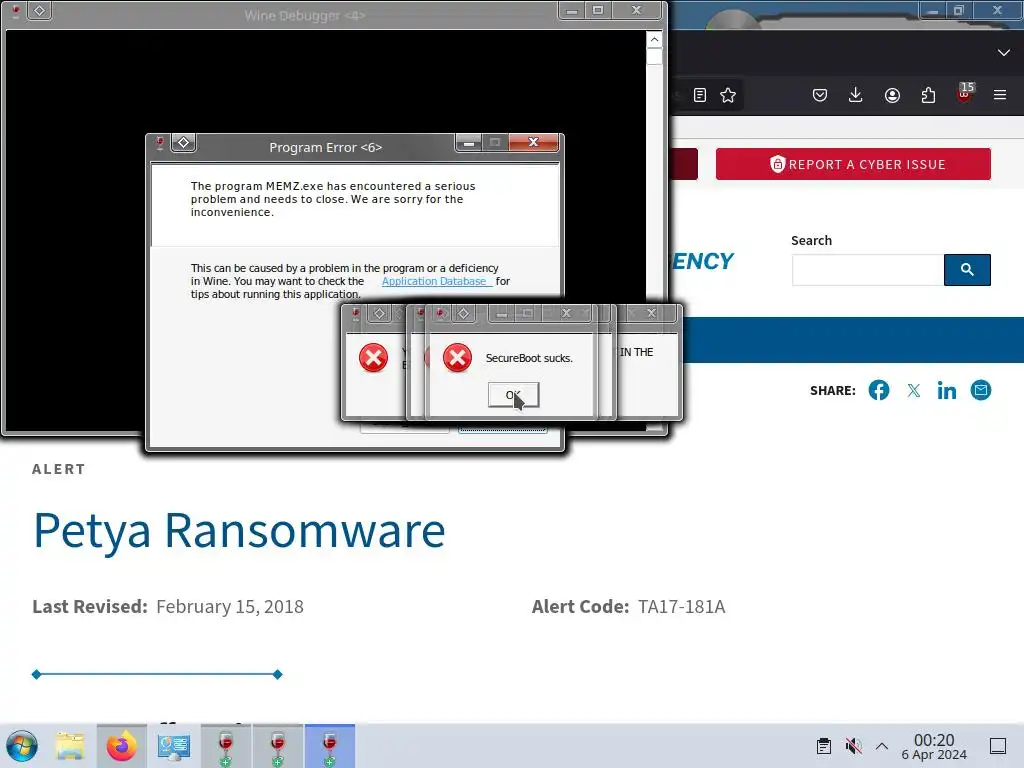Open Program Error window menu wine icon
1024x768 pixels.
(159, 143)
